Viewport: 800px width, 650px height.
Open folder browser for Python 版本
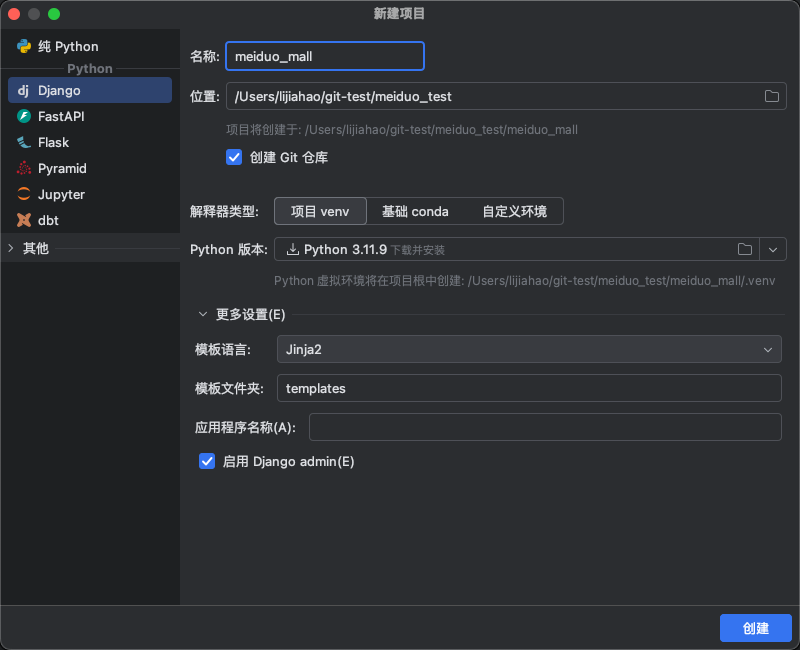tap(745, 249)
